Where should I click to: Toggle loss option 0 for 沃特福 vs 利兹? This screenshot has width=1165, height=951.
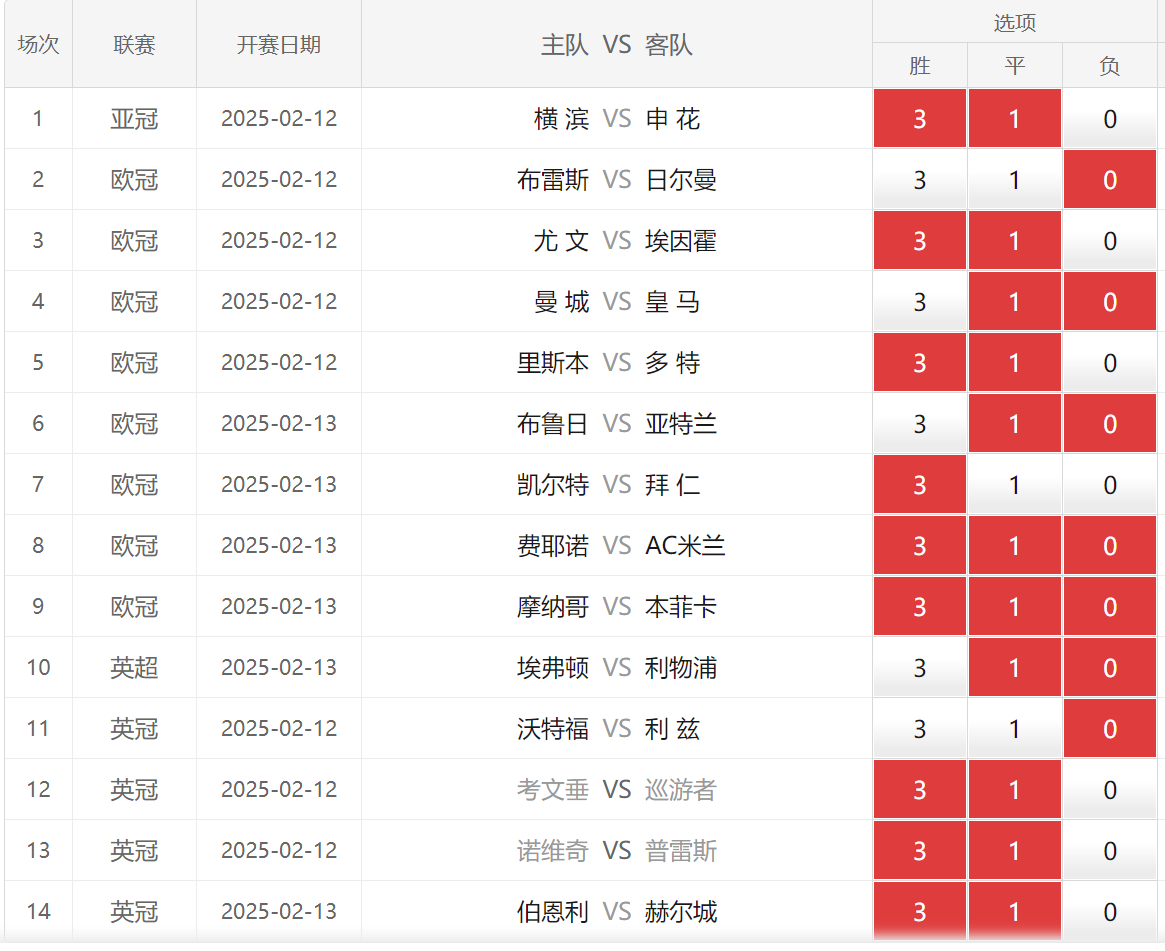point(1110,727)
